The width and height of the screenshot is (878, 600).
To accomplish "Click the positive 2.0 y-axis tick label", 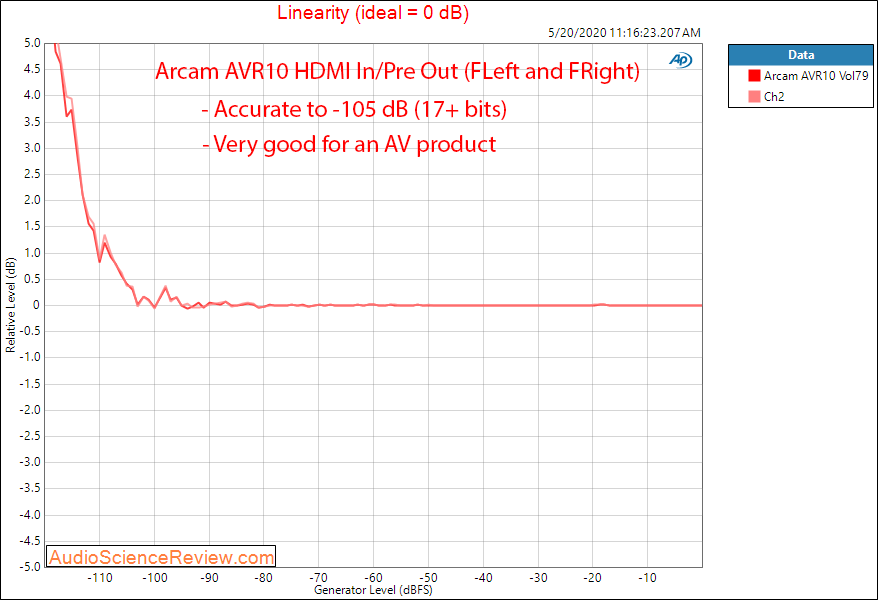I will coord(32,200).
